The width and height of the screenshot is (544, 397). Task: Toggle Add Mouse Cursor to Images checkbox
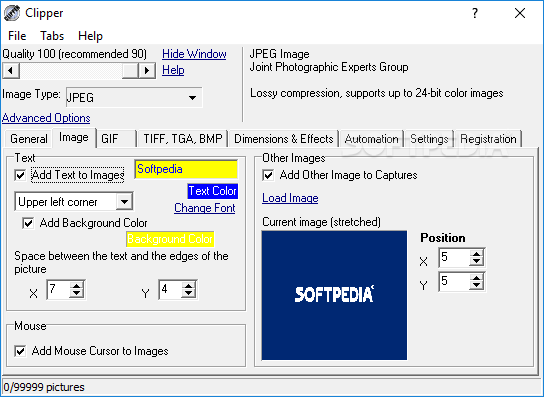click(20, 351)
